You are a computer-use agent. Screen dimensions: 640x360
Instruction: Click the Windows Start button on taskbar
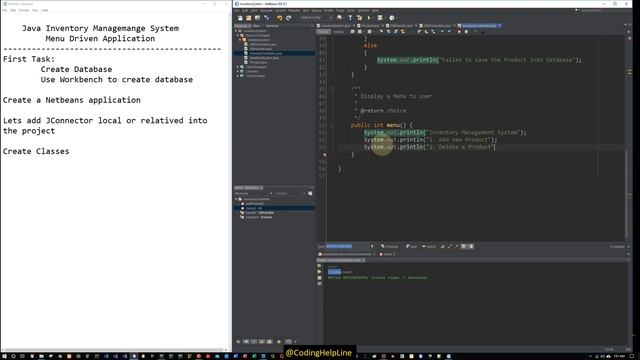4,356
